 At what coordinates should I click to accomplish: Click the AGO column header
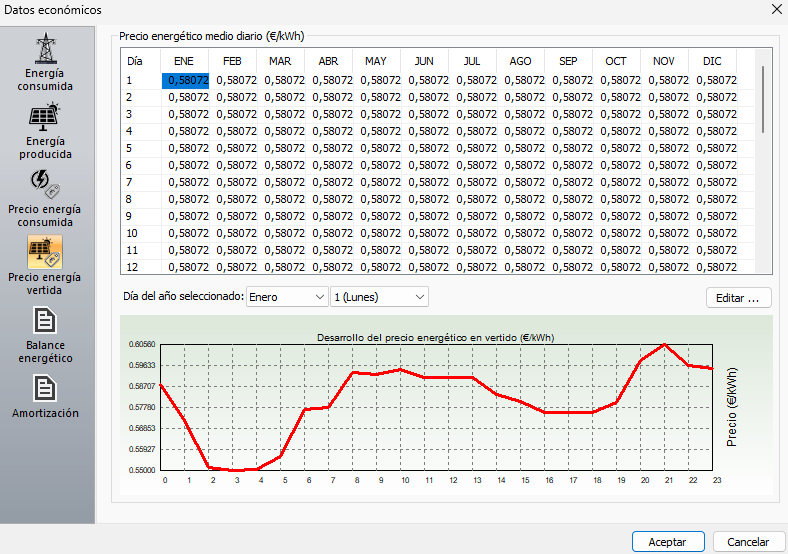click(x=520, y=61)
